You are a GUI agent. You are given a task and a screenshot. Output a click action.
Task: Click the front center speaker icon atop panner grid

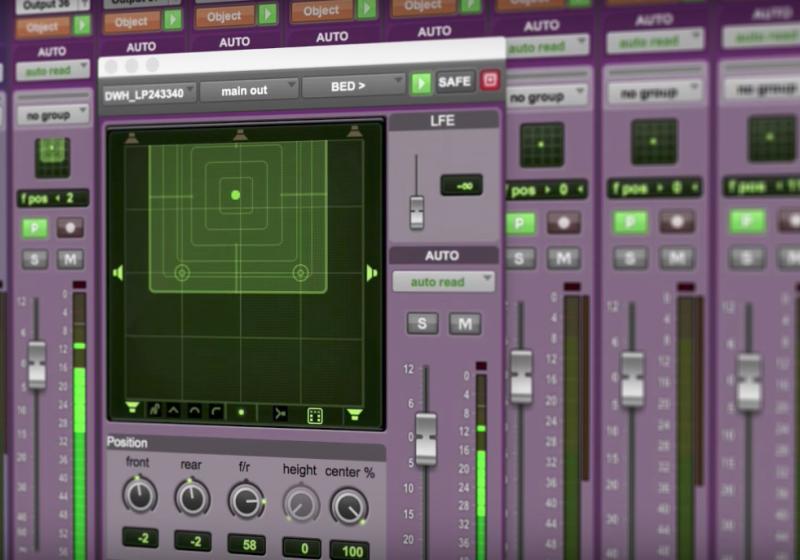[240, 135]
